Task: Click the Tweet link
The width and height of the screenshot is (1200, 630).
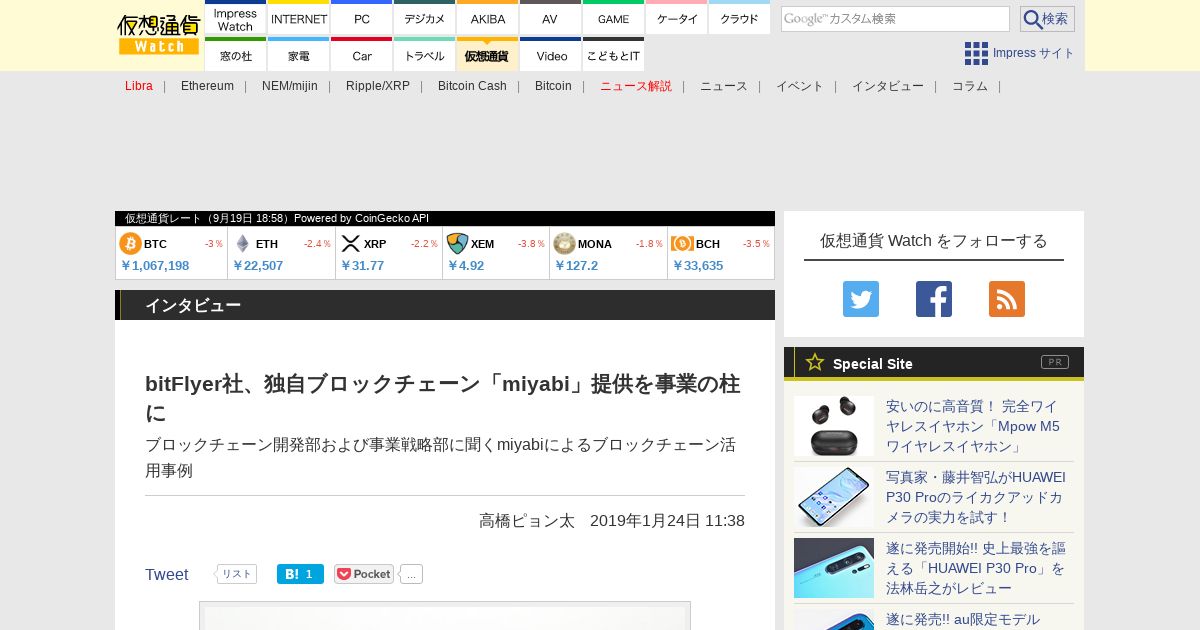Action: pyautogui.click(x=167, y=575)
